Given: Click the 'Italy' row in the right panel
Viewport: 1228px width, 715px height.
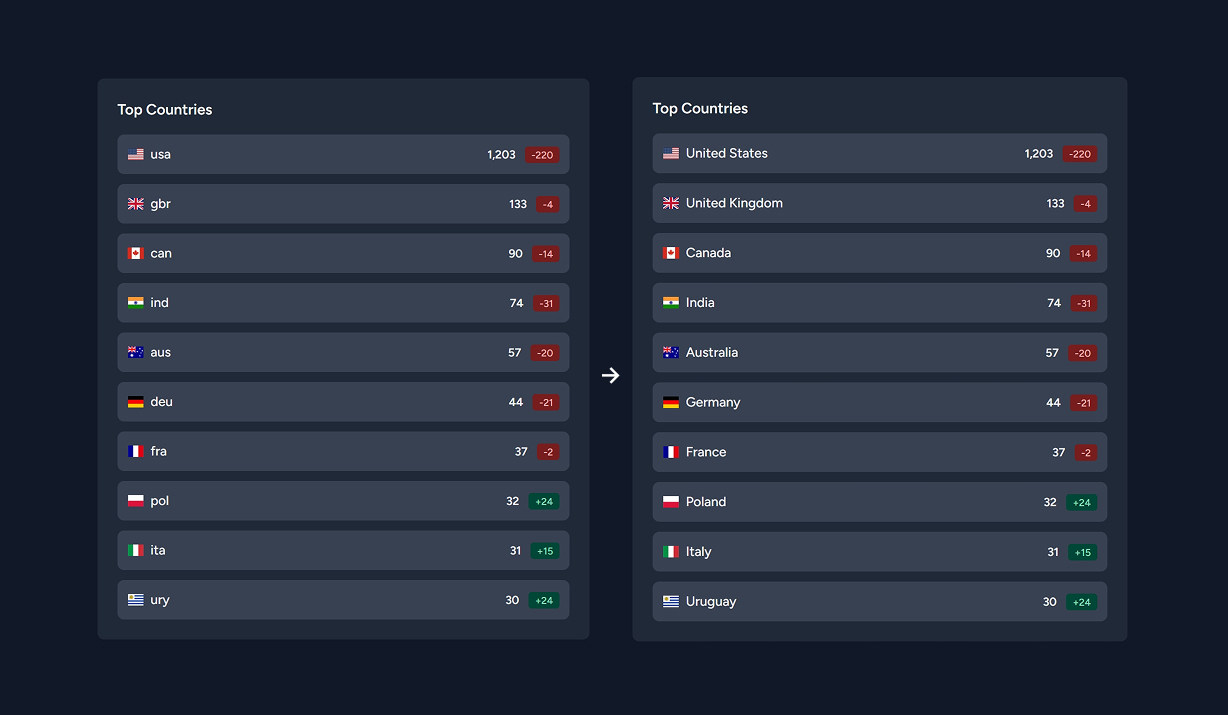Looking at the screenshot, I should (x=879, y=551).
